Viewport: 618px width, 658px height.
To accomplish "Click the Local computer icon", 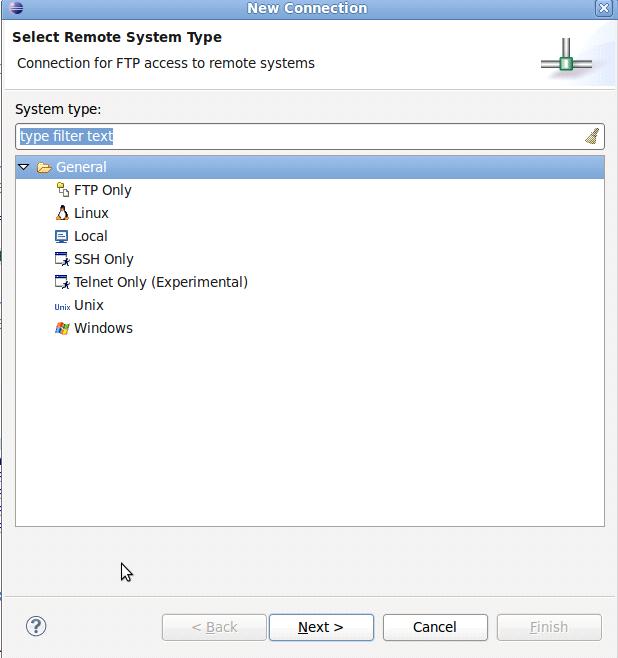I will 62,236.
